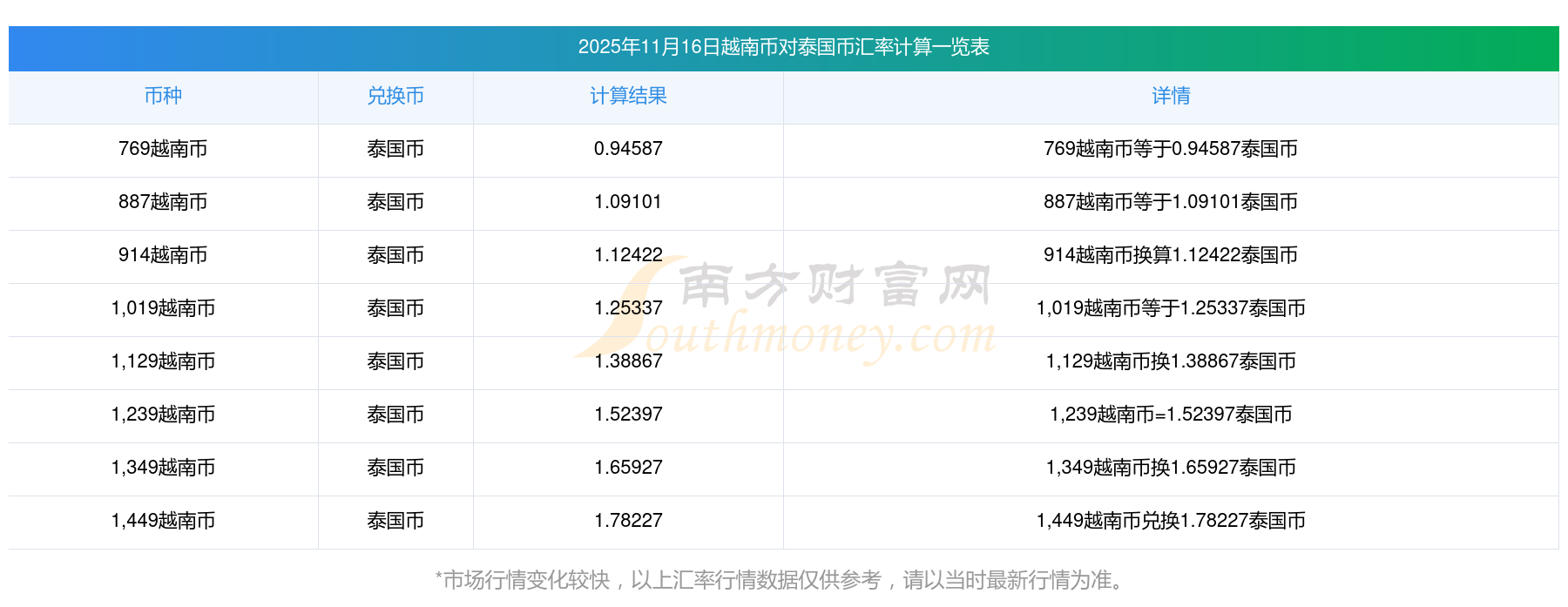
Task: Click the 币种 column header
Action: click(163, 97)
